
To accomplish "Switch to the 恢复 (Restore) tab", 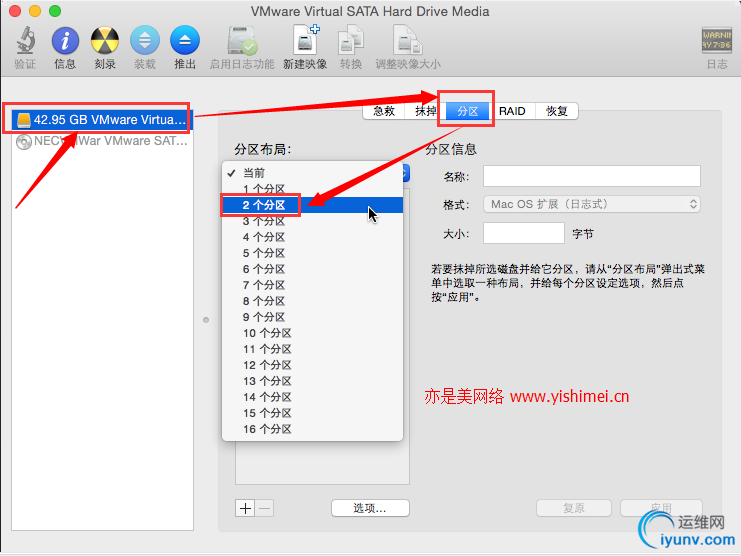I will (x=556, y=111).
